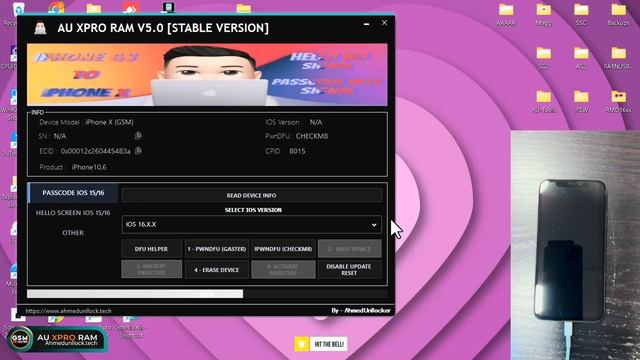
Task: Open the SSC desktop folder
Action: point(581,15)
